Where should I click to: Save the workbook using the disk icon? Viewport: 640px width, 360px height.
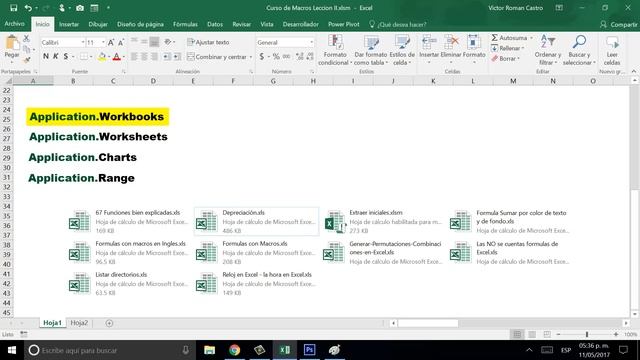coord(13,8)
